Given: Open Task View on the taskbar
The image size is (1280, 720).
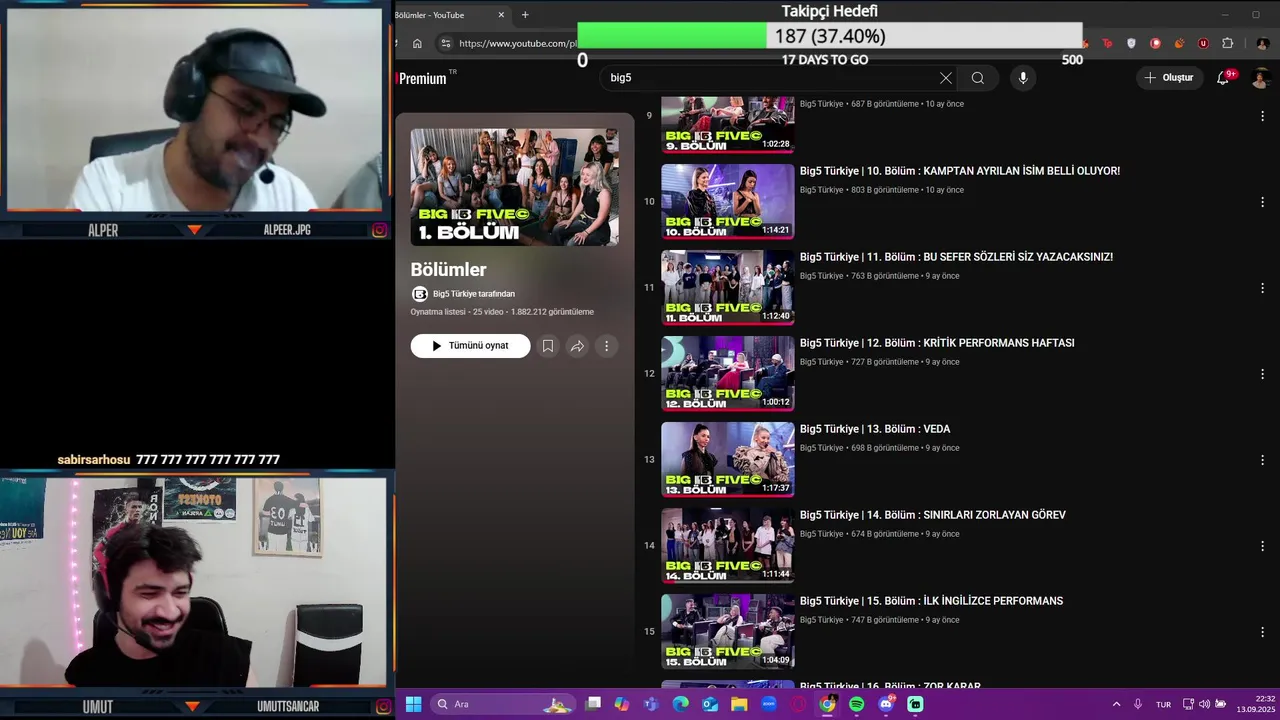Looking at the screenshot, I should pos(593,704).
